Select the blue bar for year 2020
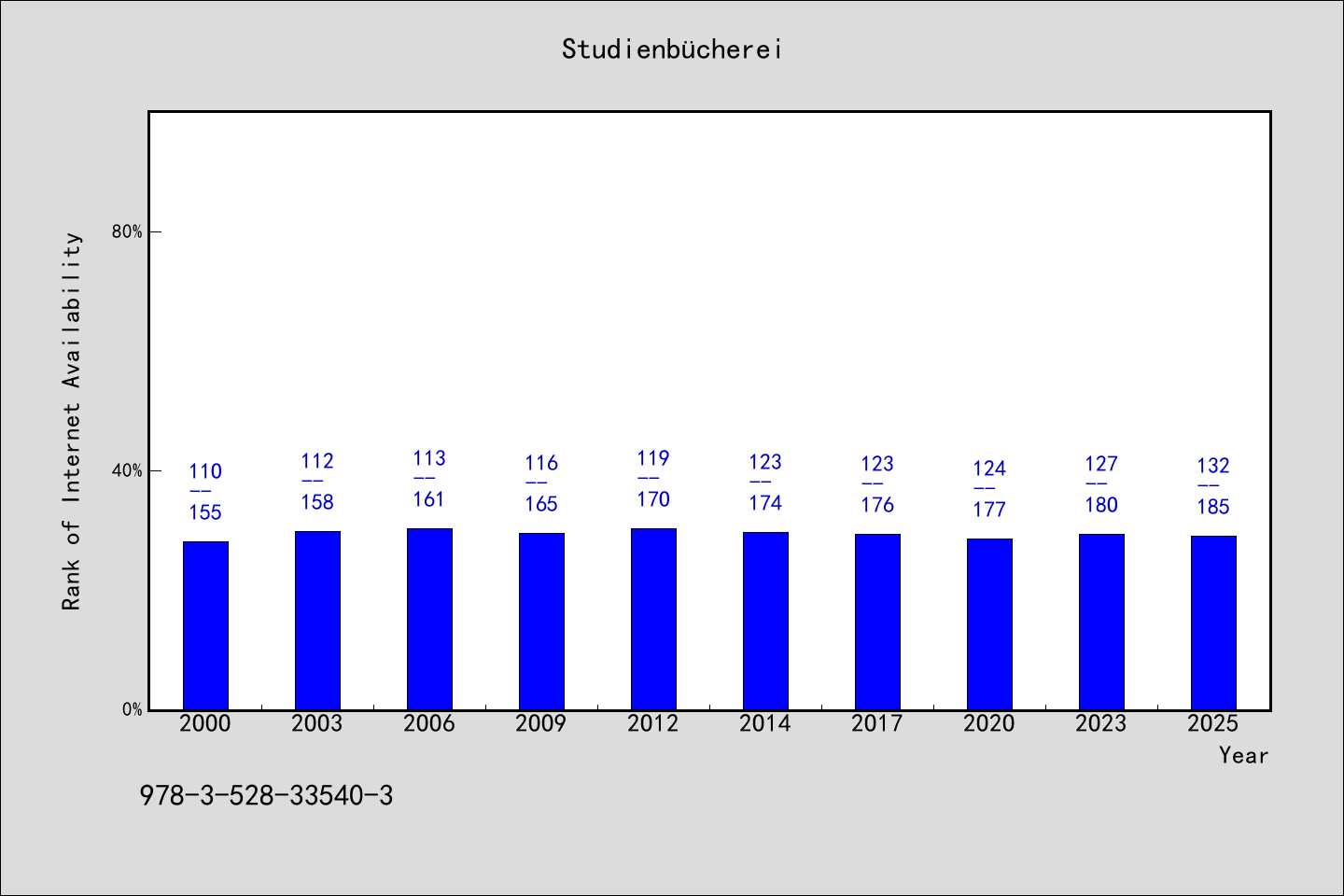Viewport: 1344px width, 896px height. [989, 624]
